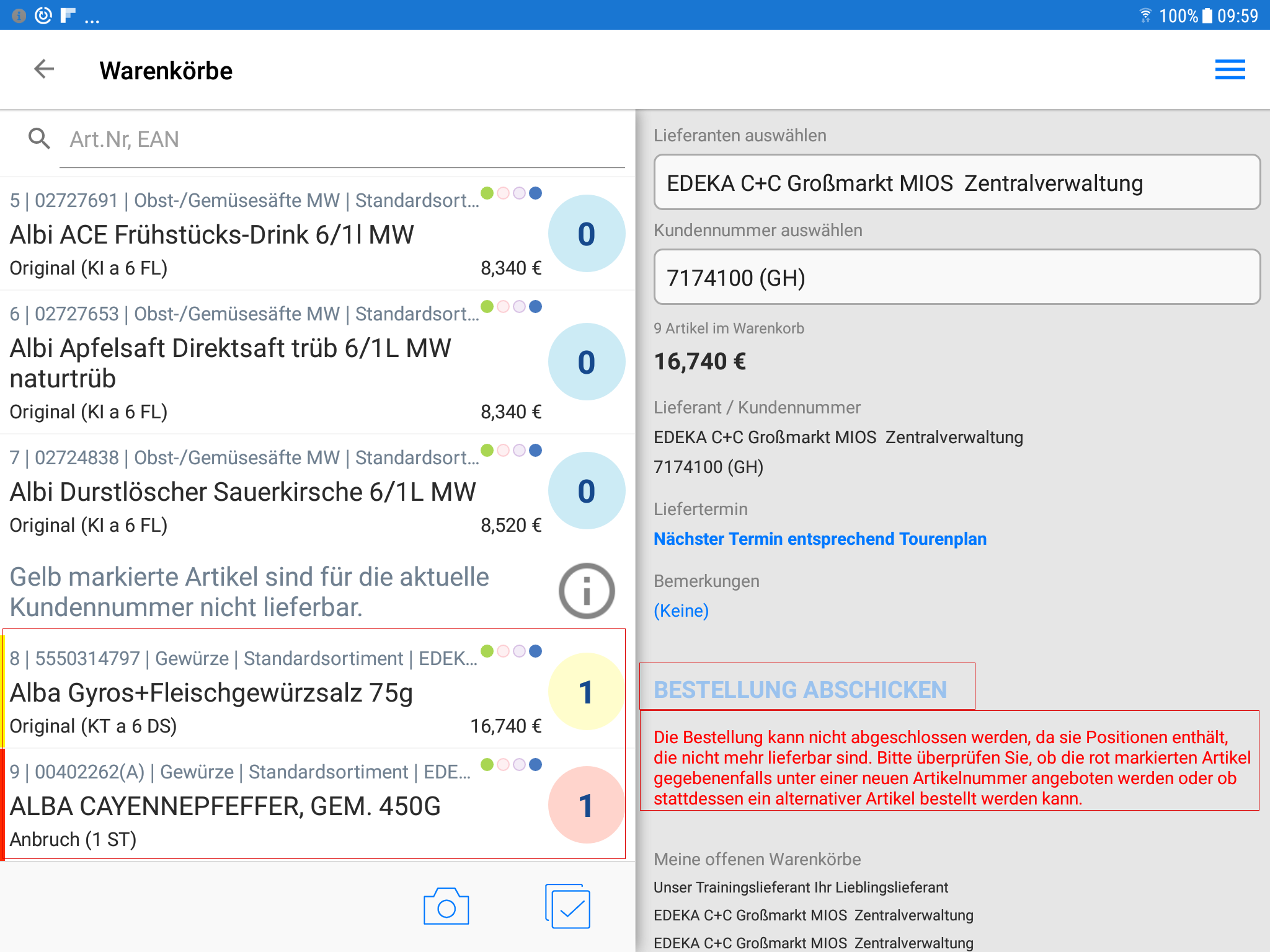Viewport: 1270px width, 952px height.
Task: Tap the back arrow icon
Action: click(x=44, y=69)
